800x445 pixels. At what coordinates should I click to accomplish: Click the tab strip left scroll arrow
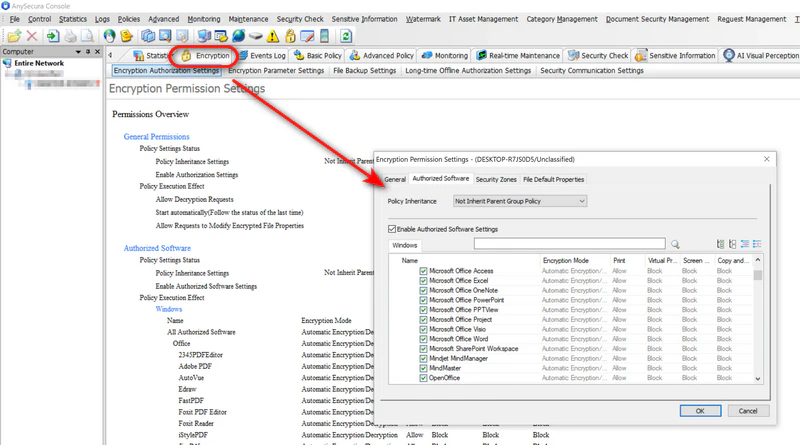110,55
